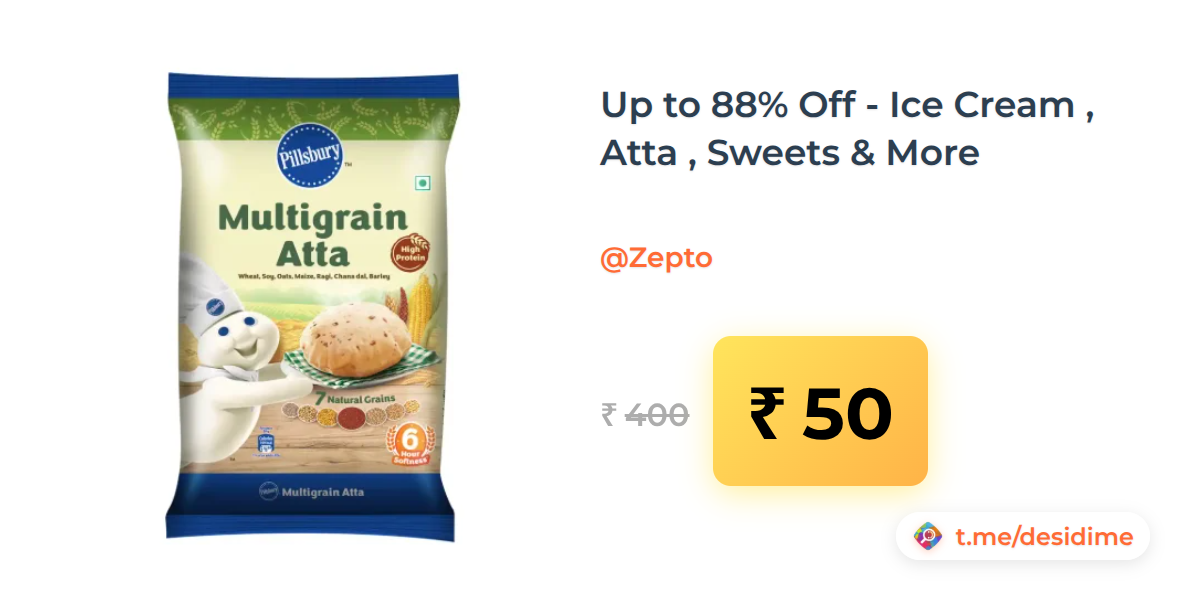1200x600 pixels.
Task: Click the Multigrain Atta green title text
Action: [x=312, y=232]
